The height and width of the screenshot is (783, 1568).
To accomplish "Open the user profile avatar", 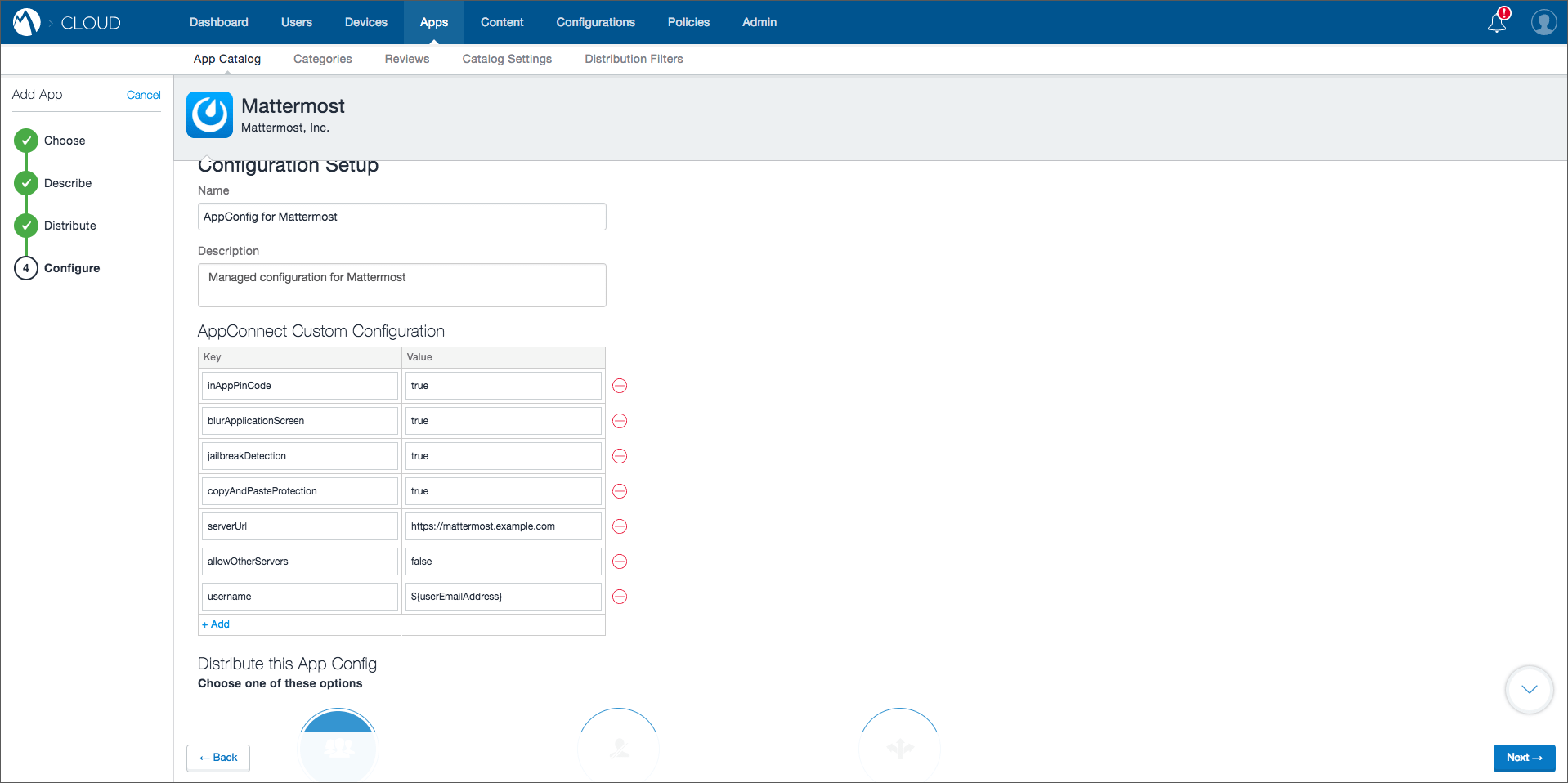I will tap(1543, 22).
